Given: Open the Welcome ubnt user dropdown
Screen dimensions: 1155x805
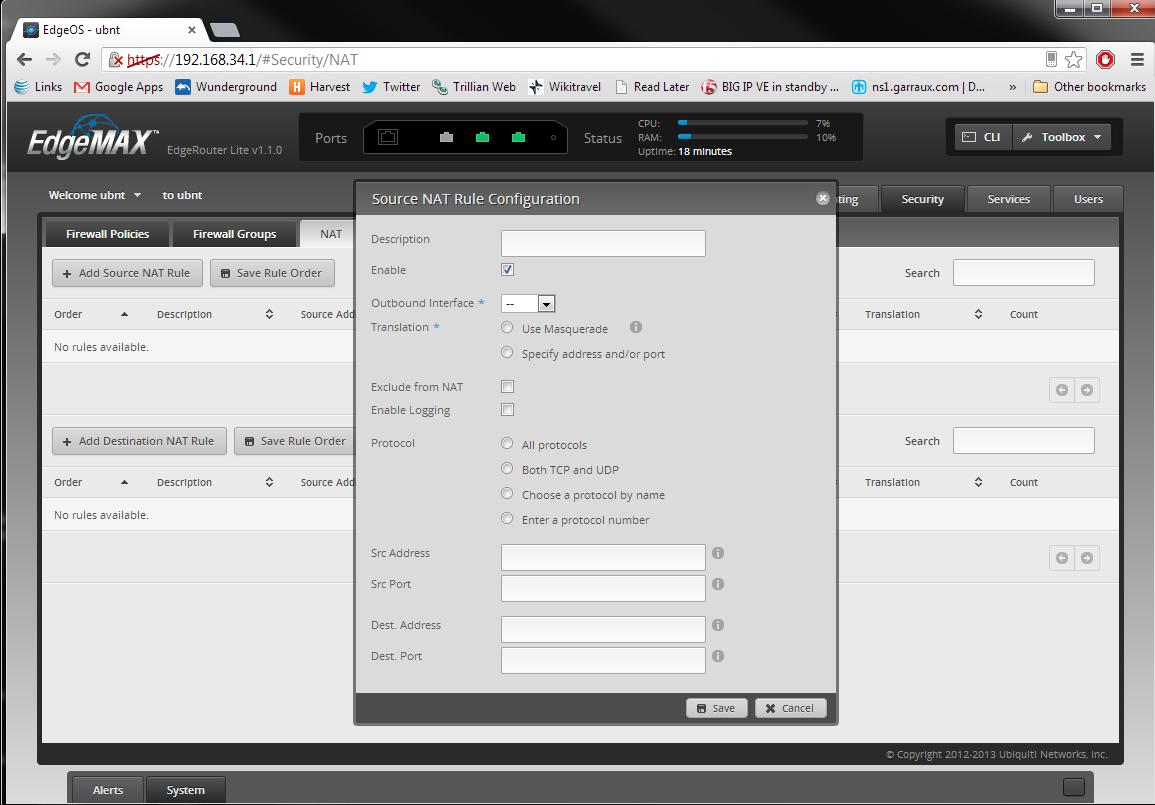Looking at the screenshot, I should pos(95,196).
